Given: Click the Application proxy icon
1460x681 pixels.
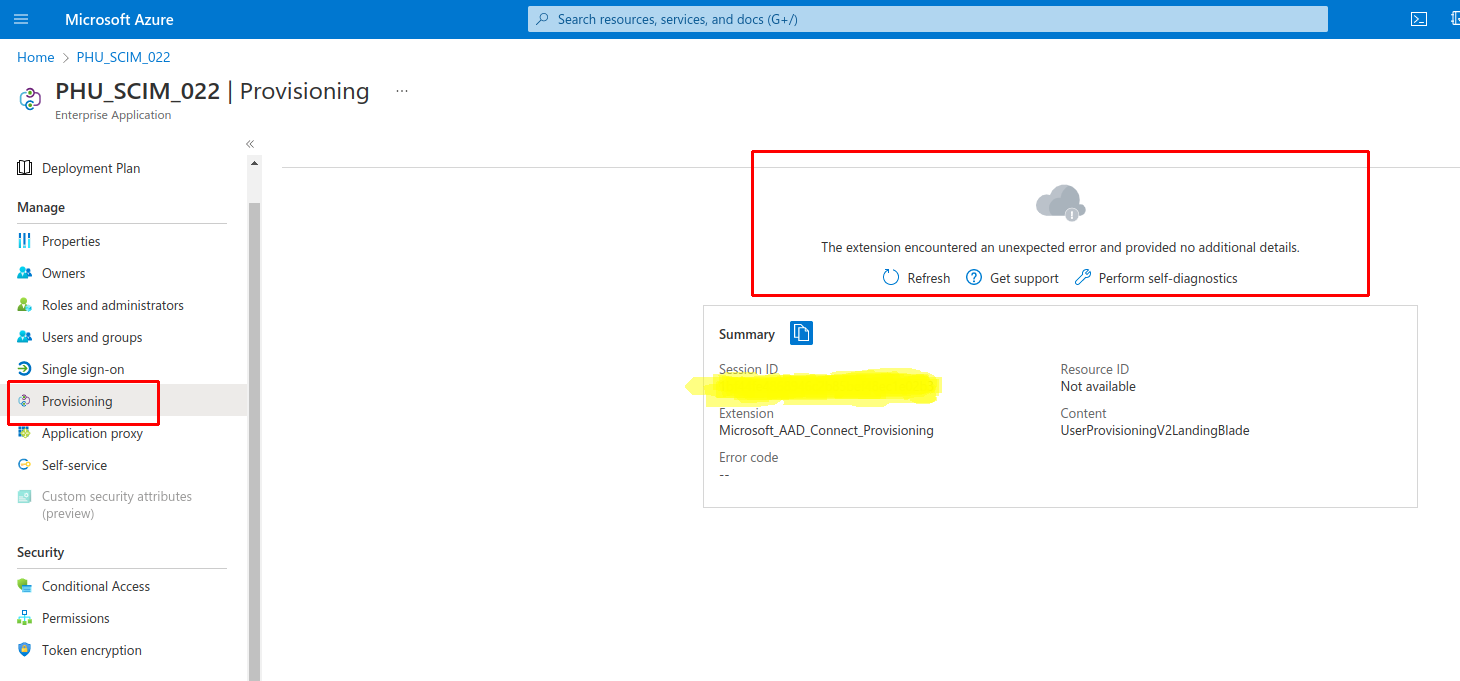Looking at the screenshot, I should click(x=24, y=433).
